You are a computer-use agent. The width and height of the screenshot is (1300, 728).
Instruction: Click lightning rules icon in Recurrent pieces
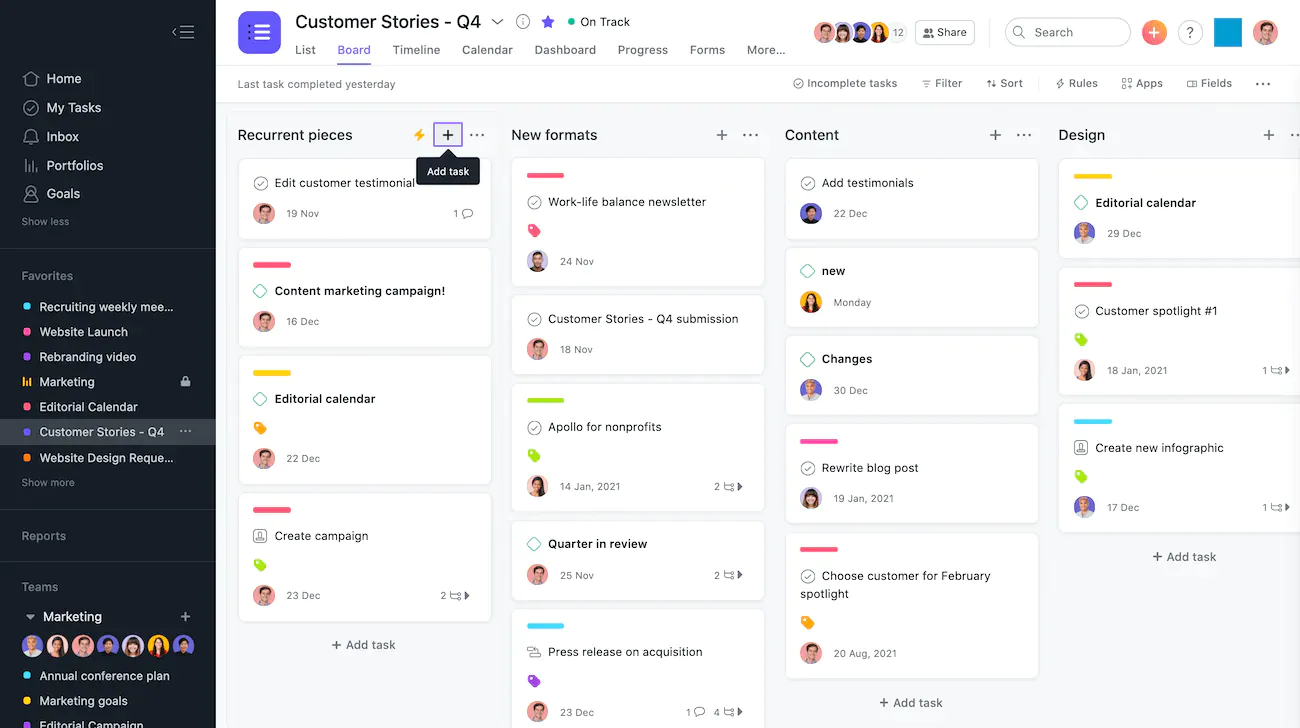point(419,135)
